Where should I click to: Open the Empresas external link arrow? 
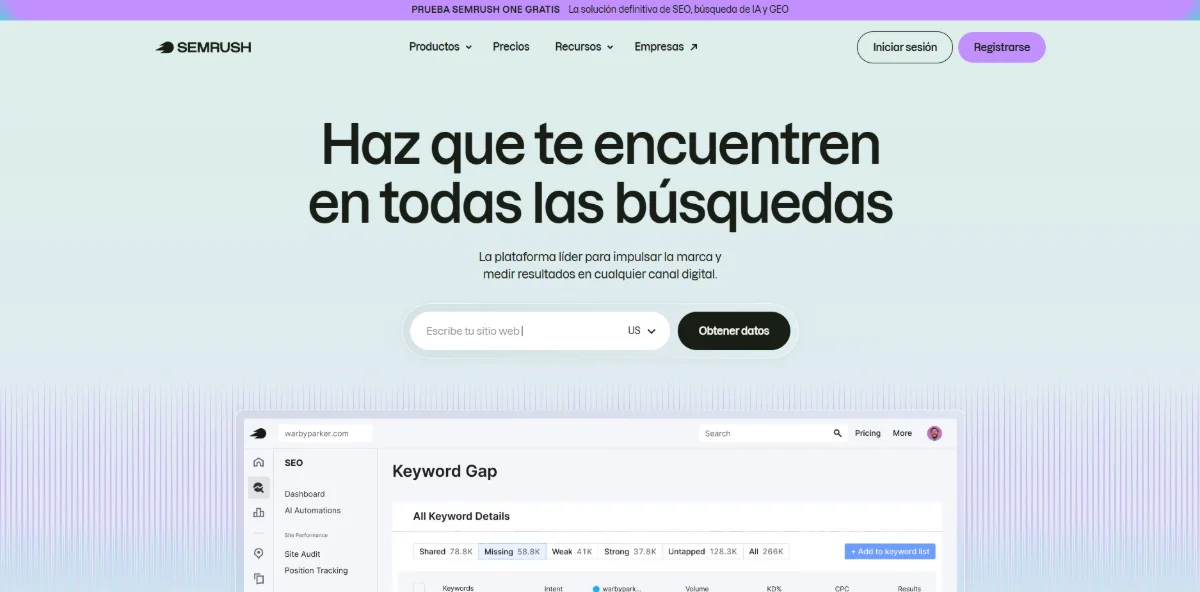point(694,47)
